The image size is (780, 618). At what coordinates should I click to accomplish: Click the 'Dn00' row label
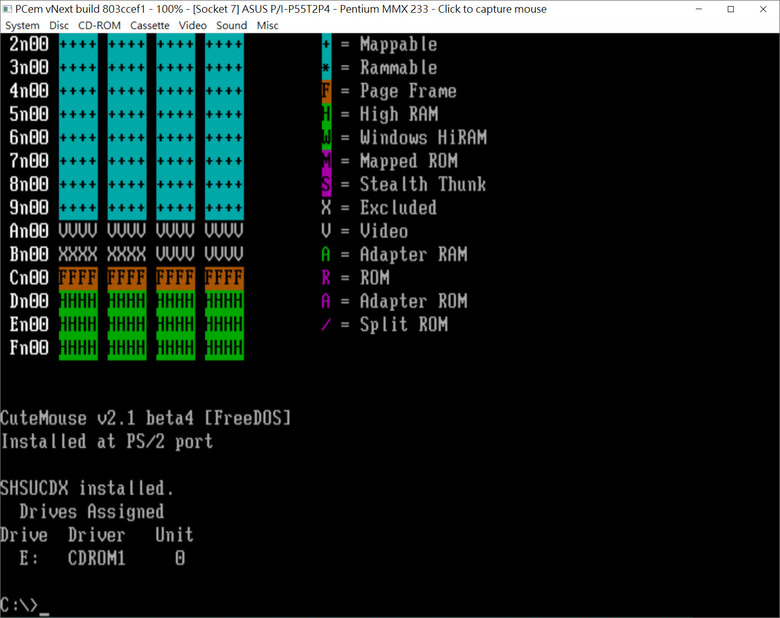click(29, 302)
